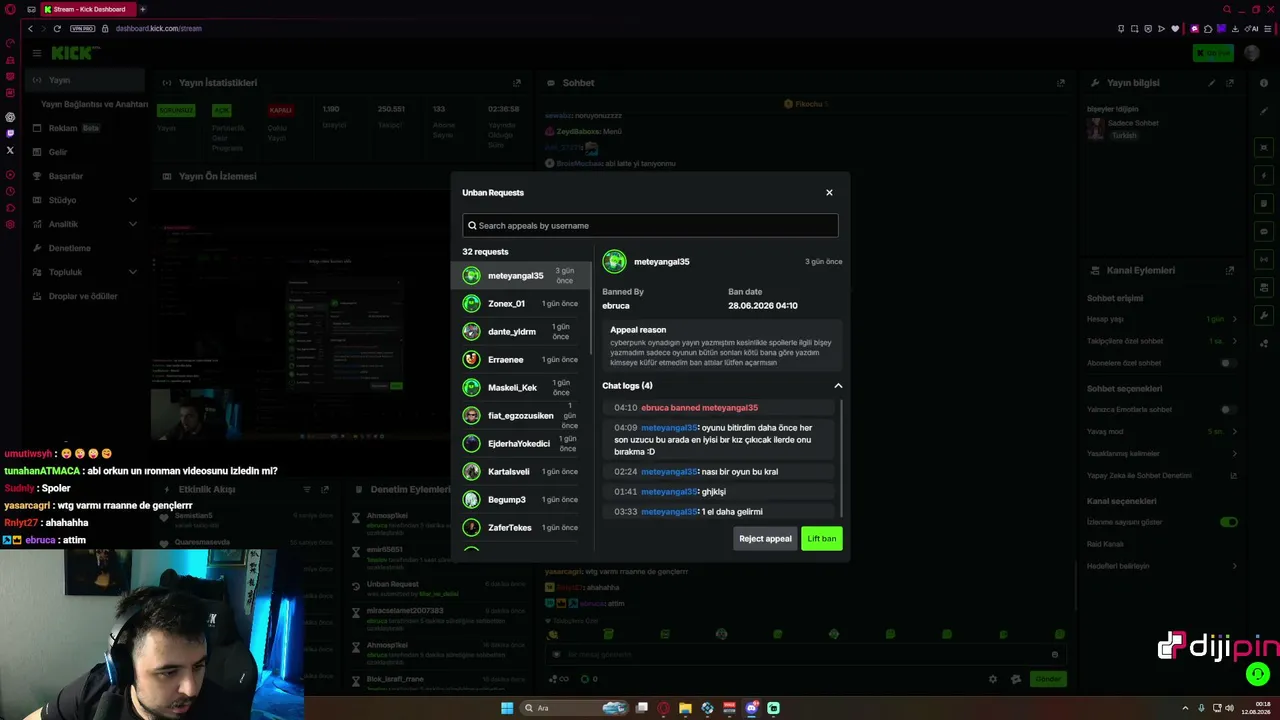Pop out Yayın İstatistikleri panel
This screenshot has height=720, width=1280.
click(517, 83)
